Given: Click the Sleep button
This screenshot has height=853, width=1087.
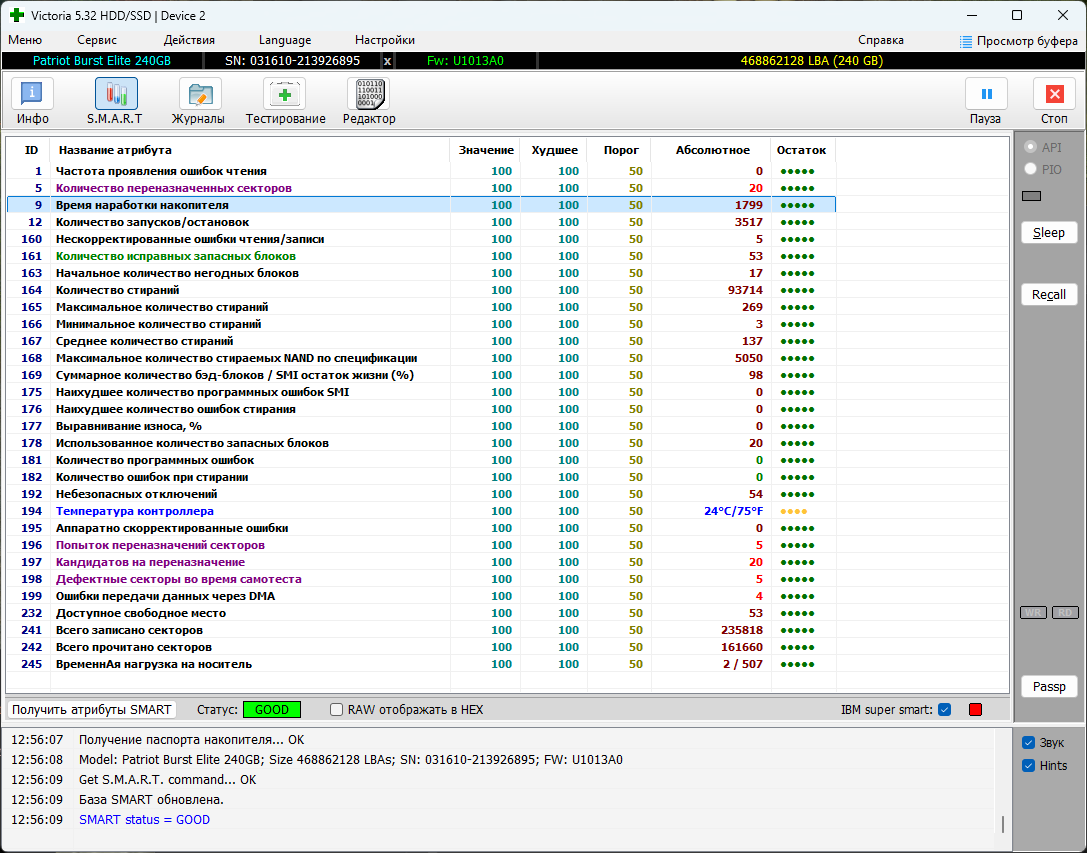Looking at the screenshot, I should click(x=1049, y=233).
